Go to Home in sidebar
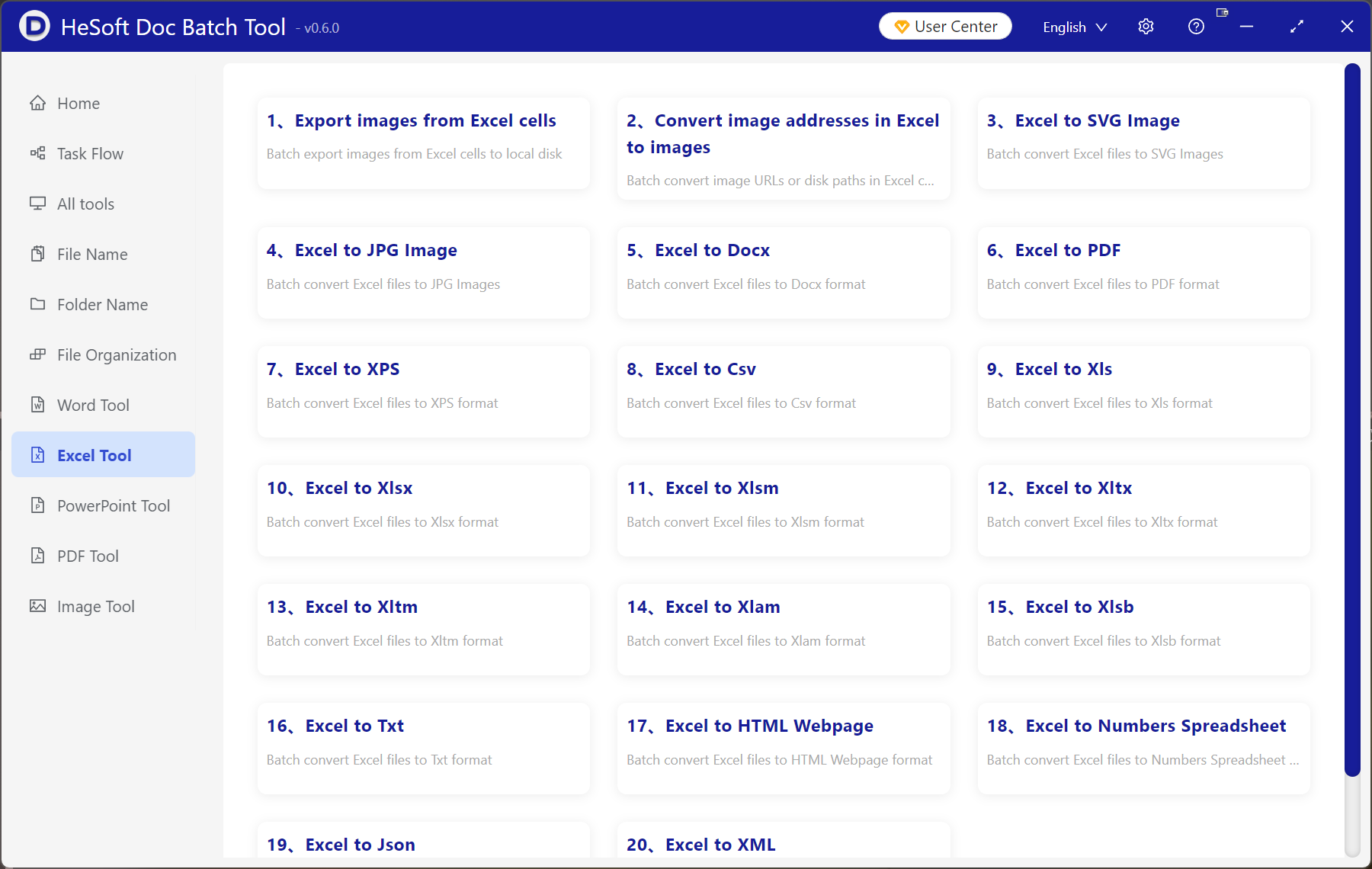The height and width of the screenshot is (869, 1372). tap(103, 103)
